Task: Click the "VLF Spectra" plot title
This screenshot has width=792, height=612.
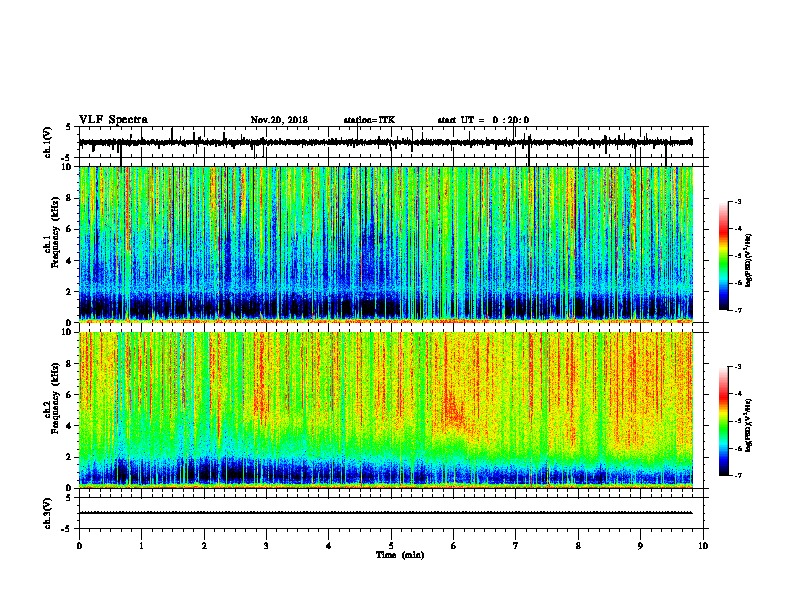Action: (x=113, y=120)
